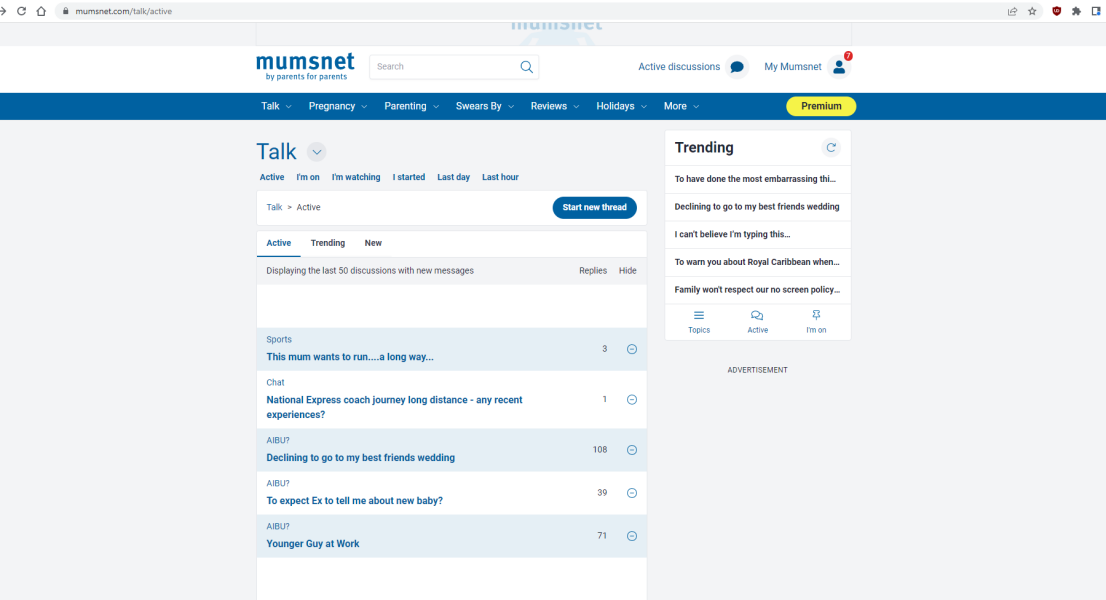This screenshot has width=1106, height=600.
Task: Refresh the Trending list
Action: coord(831,147)
